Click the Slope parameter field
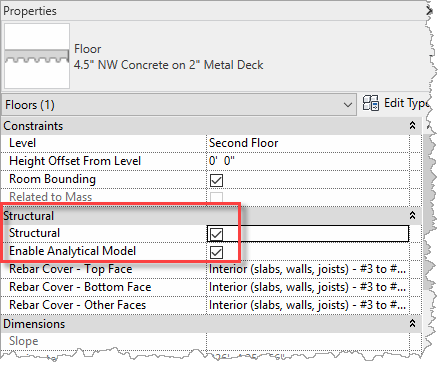The image size is (441, 365). click(307, 341)
